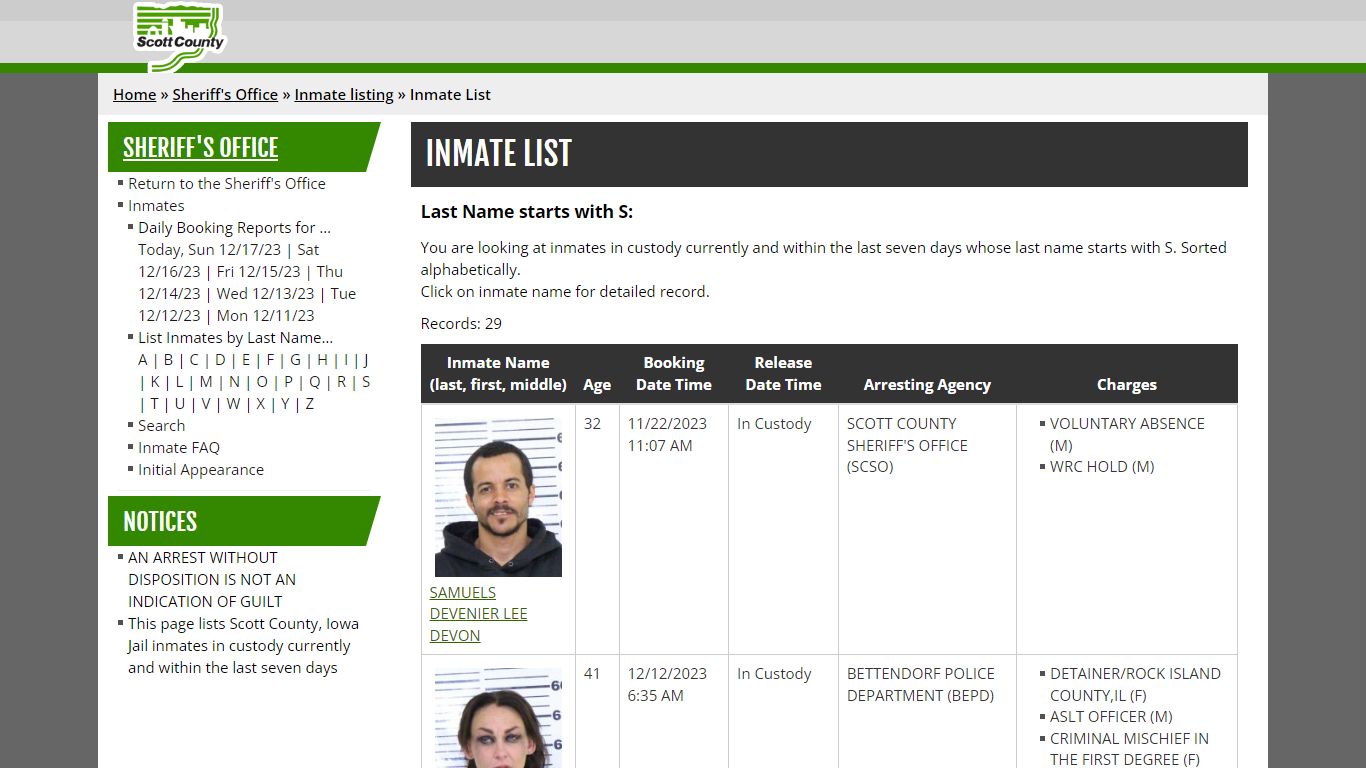Click the Inmate Name column header
The width and height of the screenshot is (1366, 768).
[x=498, y=374]
